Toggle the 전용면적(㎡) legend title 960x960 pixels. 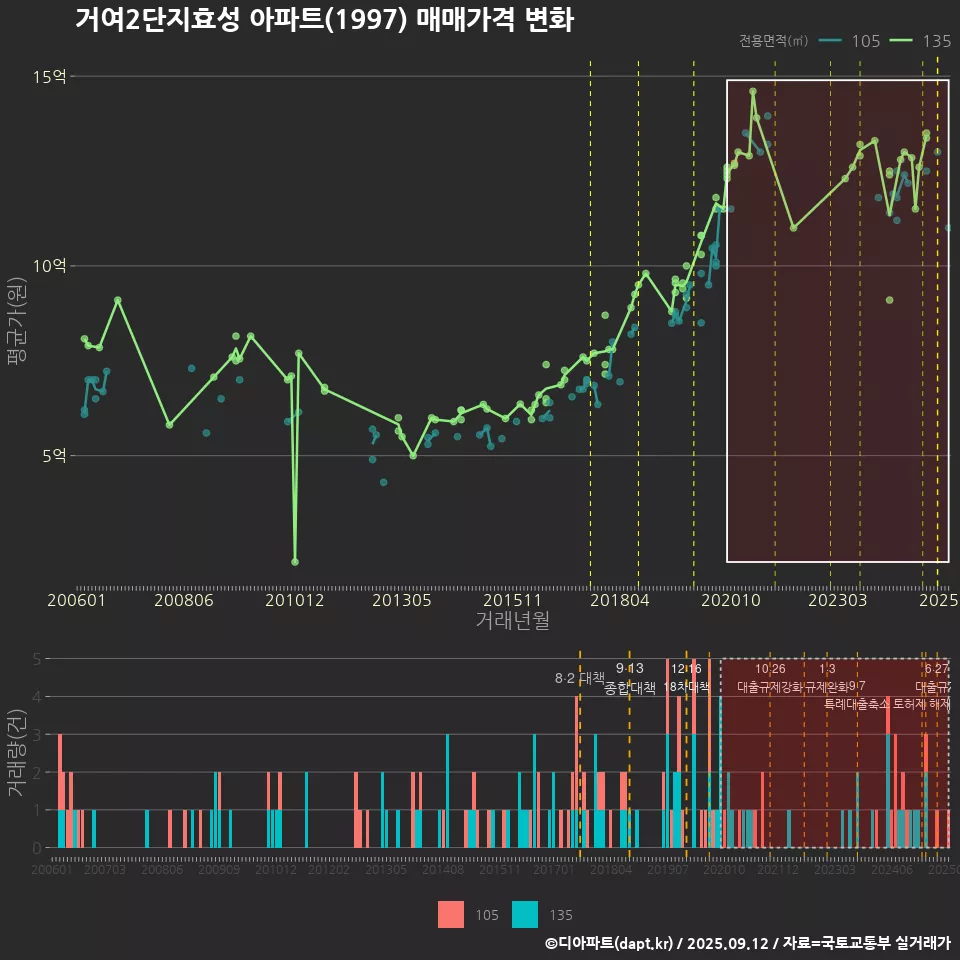click(773, 41)
